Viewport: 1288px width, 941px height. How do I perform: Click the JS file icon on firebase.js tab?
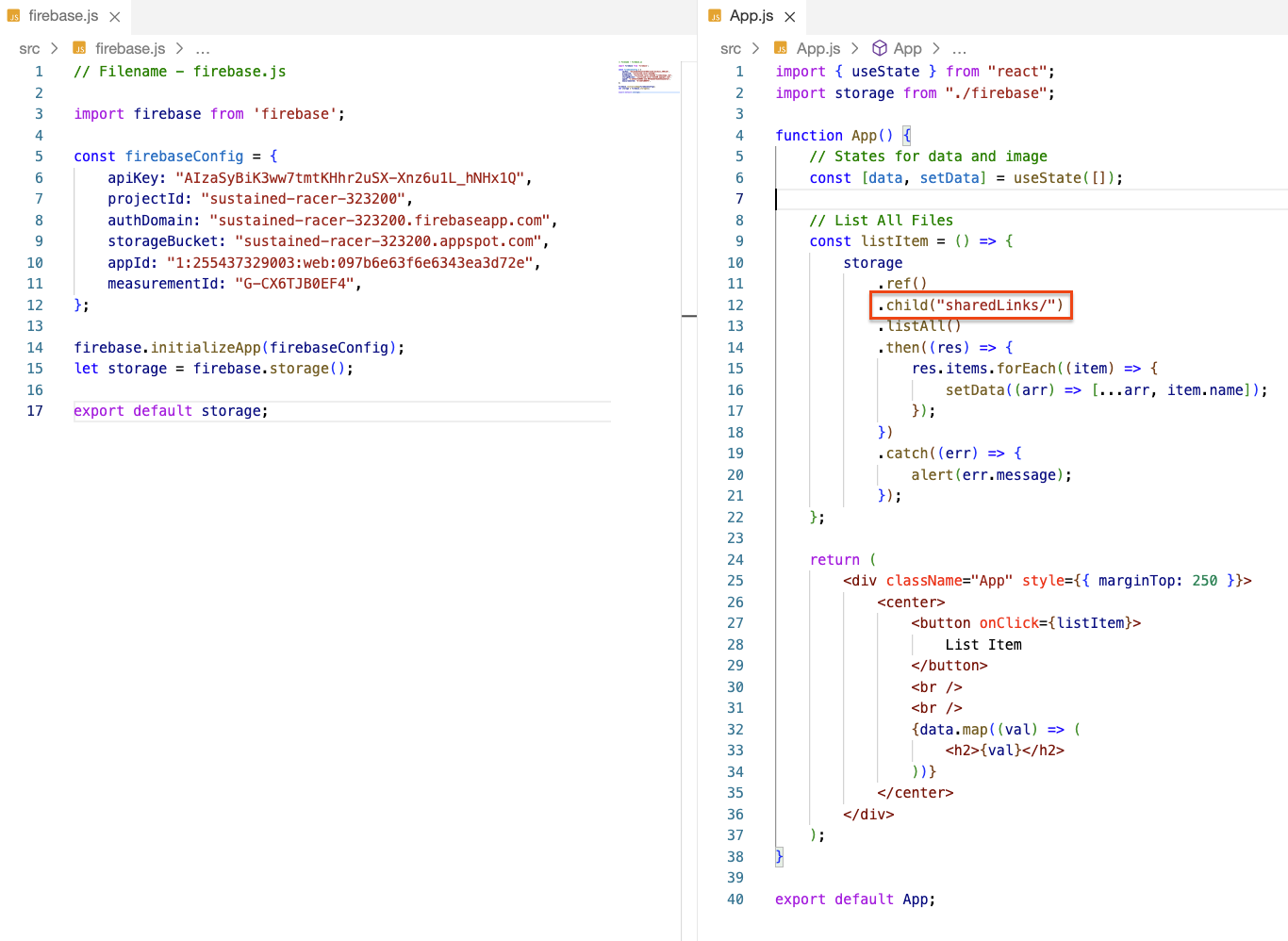[14, 16]
